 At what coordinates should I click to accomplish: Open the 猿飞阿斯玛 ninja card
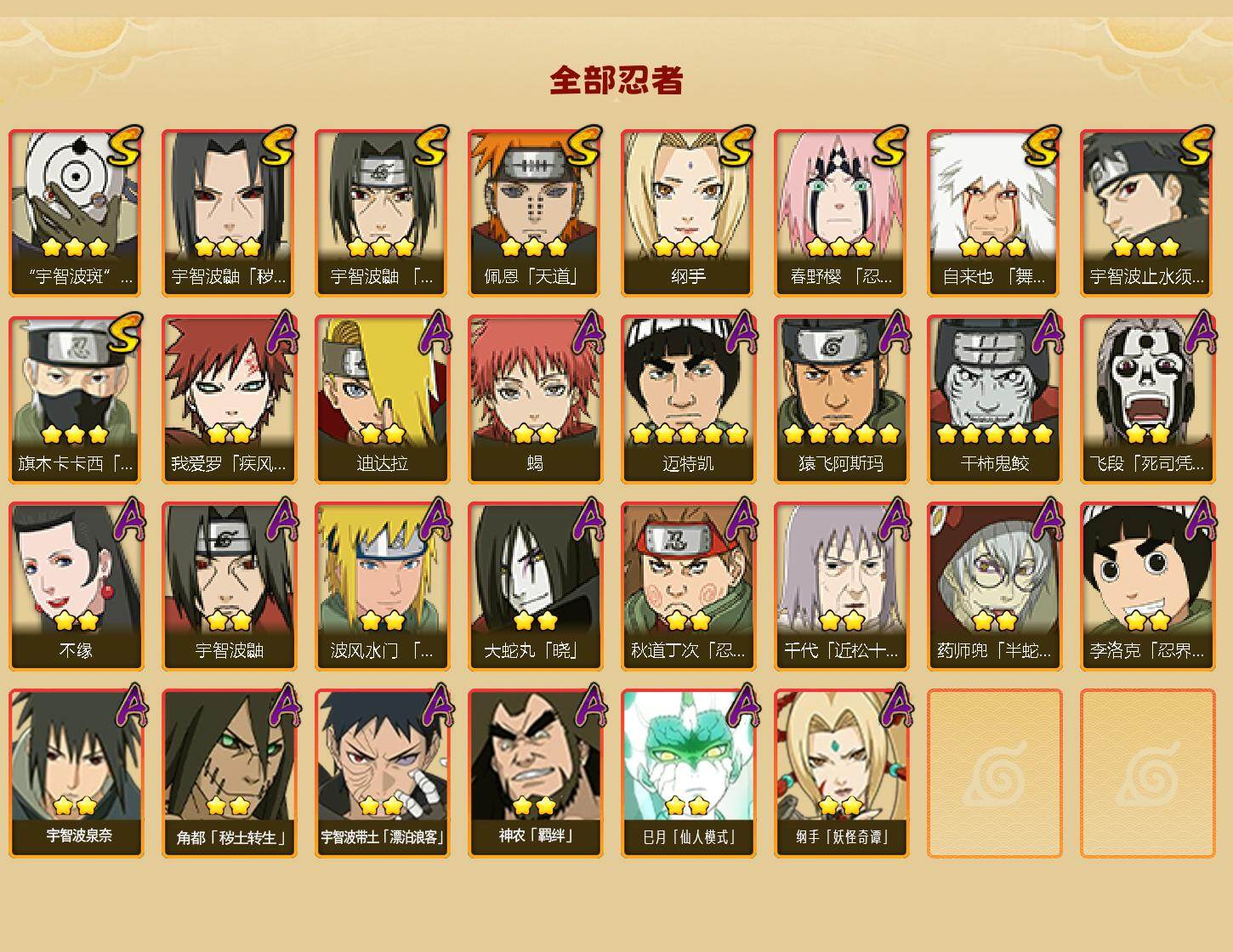841,399
